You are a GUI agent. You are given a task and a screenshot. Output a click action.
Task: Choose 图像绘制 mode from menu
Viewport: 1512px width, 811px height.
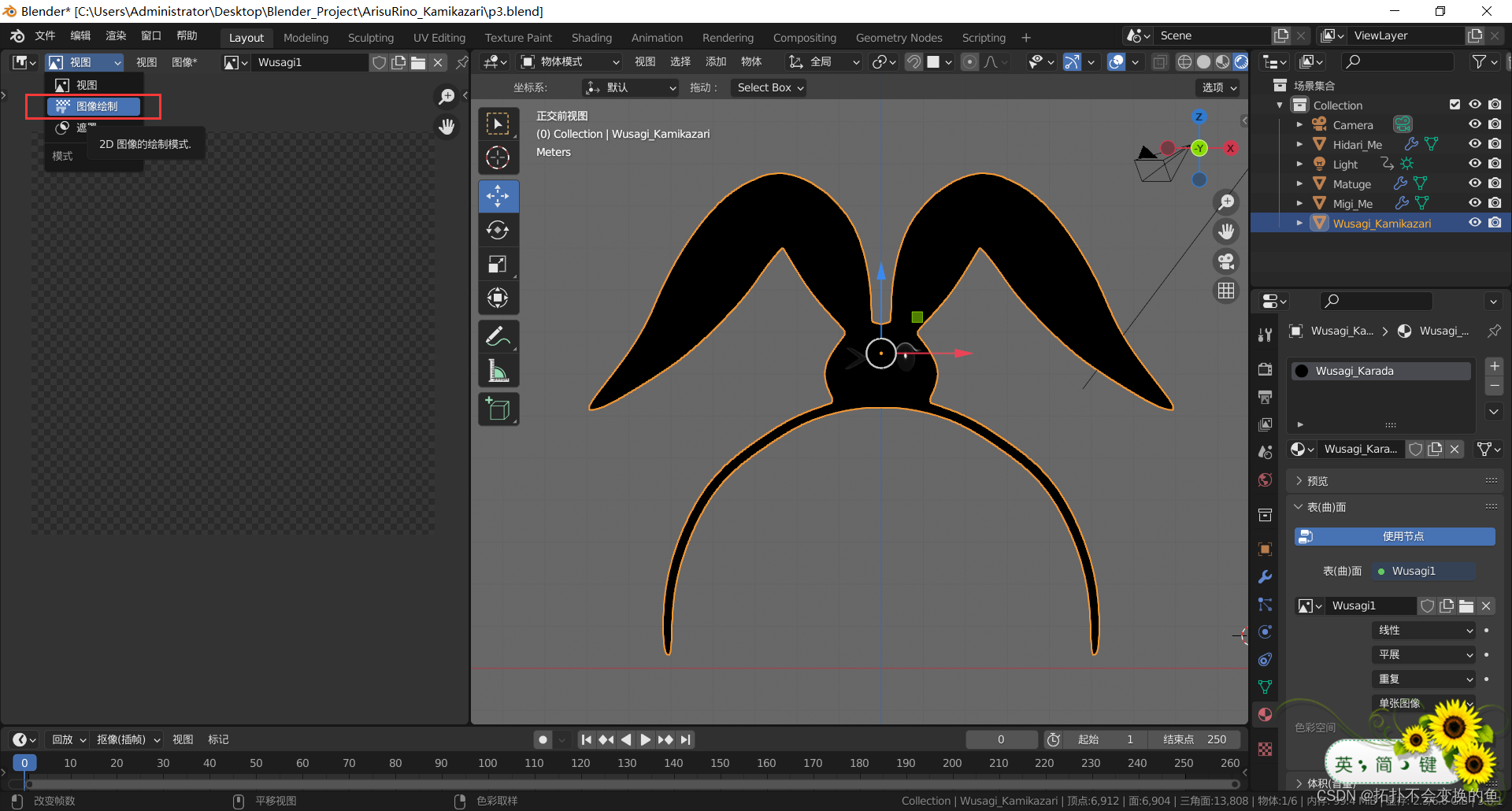(94, 106)
